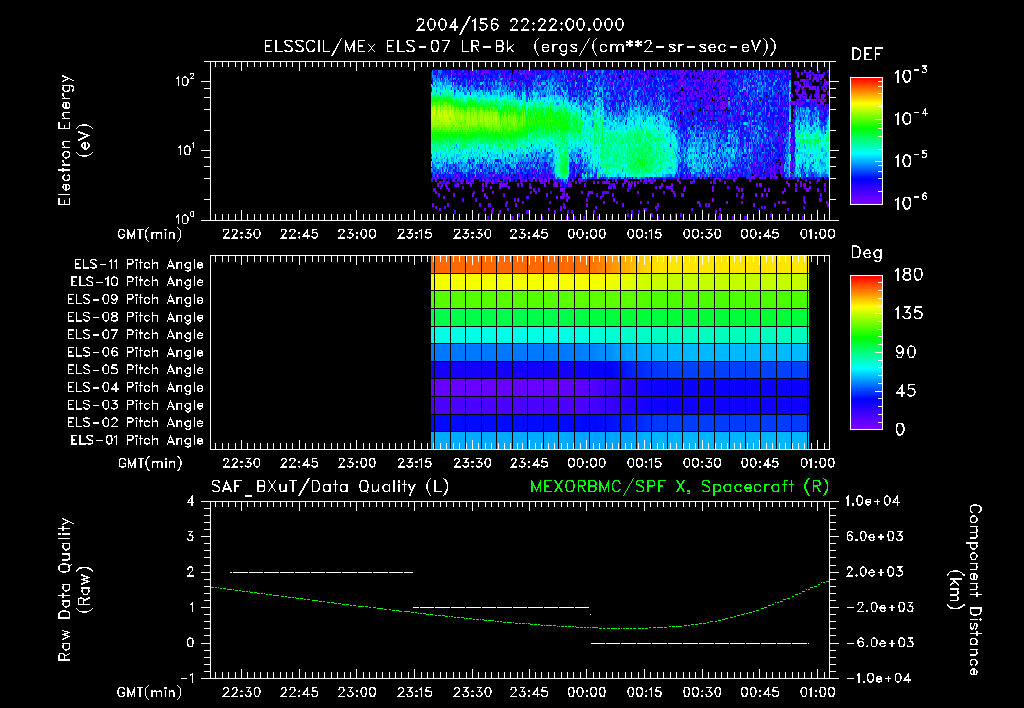Screen dimensions: 1024x708
Task: Click the -2.0e+03 right axis value
Action: click(881, 607)
